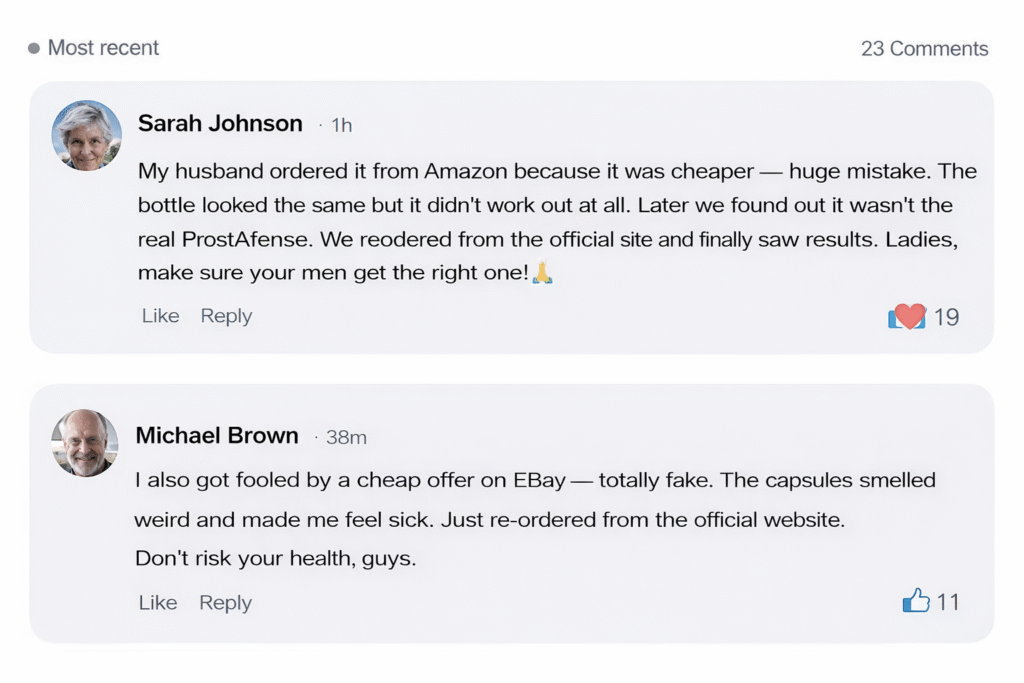Reply to Michael Brown's comment

coord(225,602)
